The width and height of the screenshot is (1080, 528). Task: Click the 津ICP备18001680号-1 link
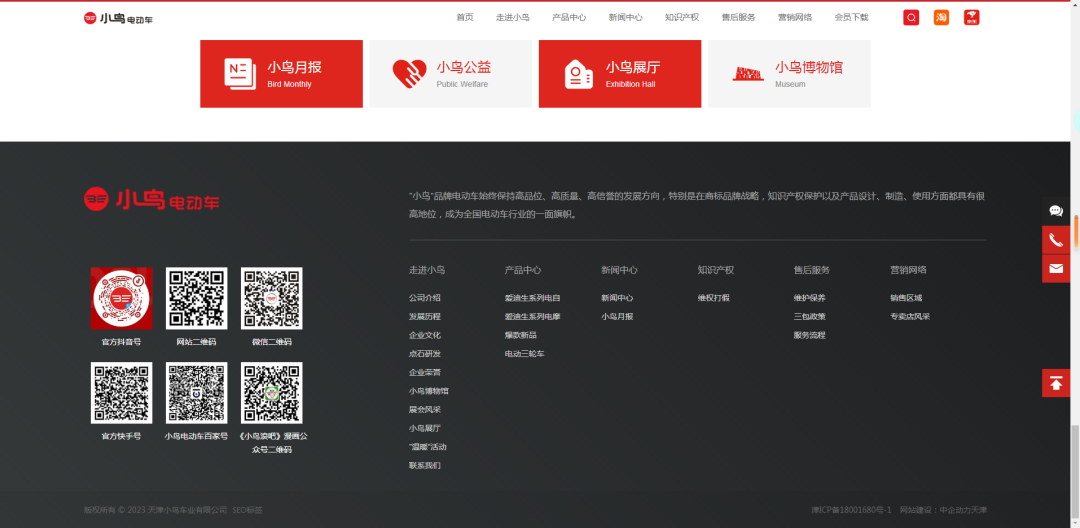[851, 510]
